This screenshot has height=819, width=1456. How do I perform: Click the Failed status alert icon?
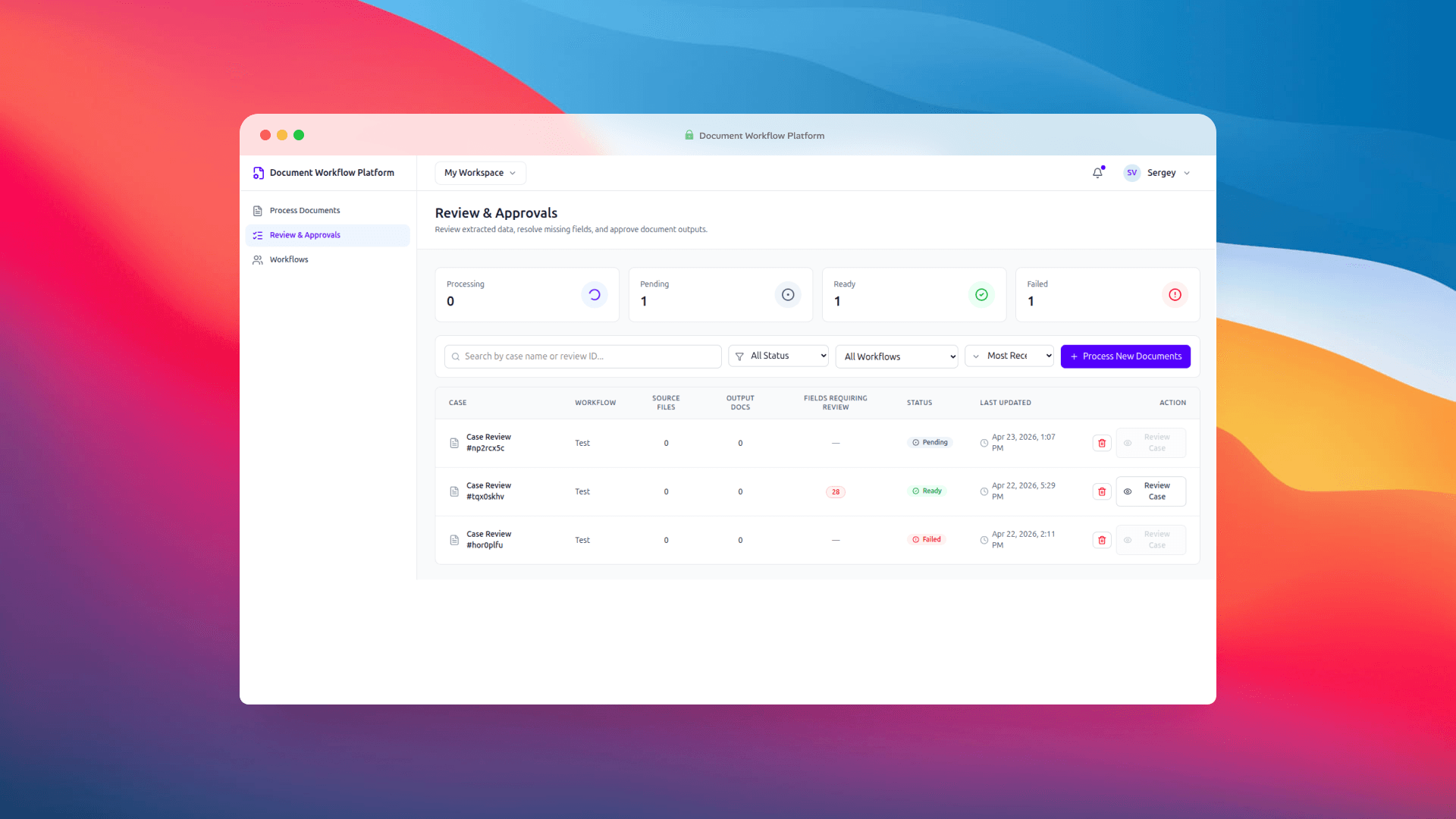click(x=1175, y=295)
